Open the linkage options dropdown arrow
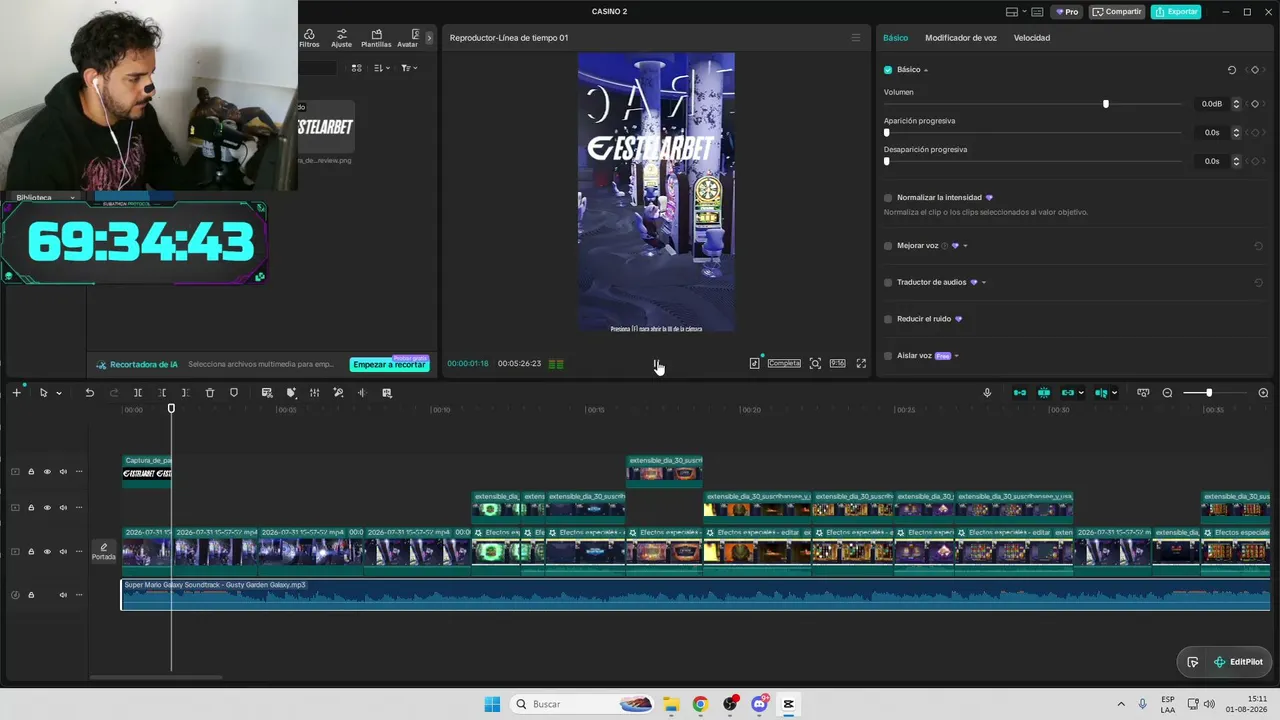 coord(1081,393)
